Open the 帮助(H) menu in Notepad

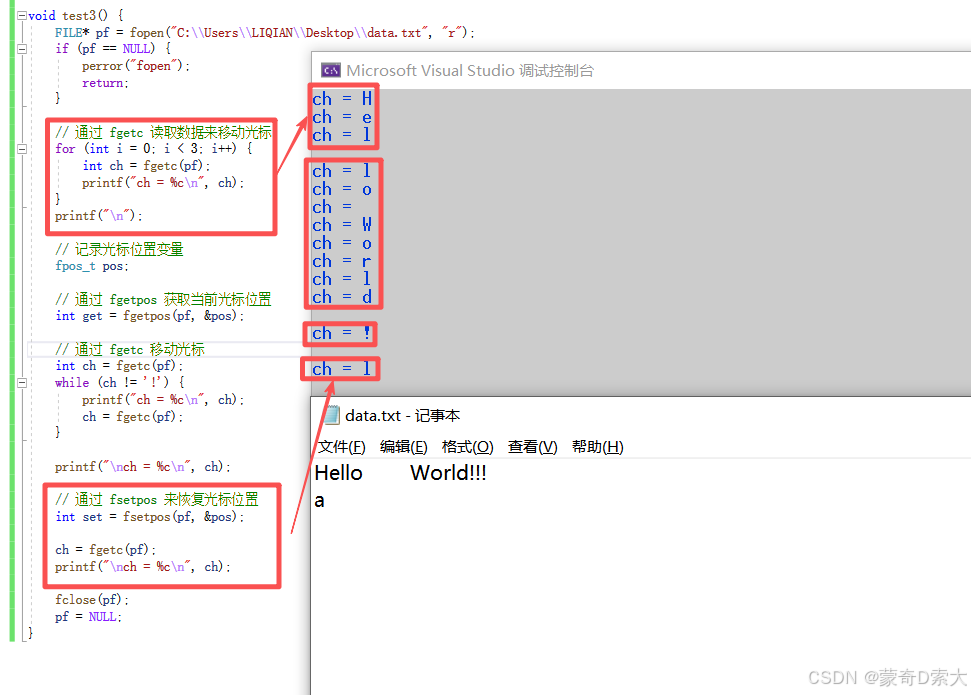click(598, 447)
